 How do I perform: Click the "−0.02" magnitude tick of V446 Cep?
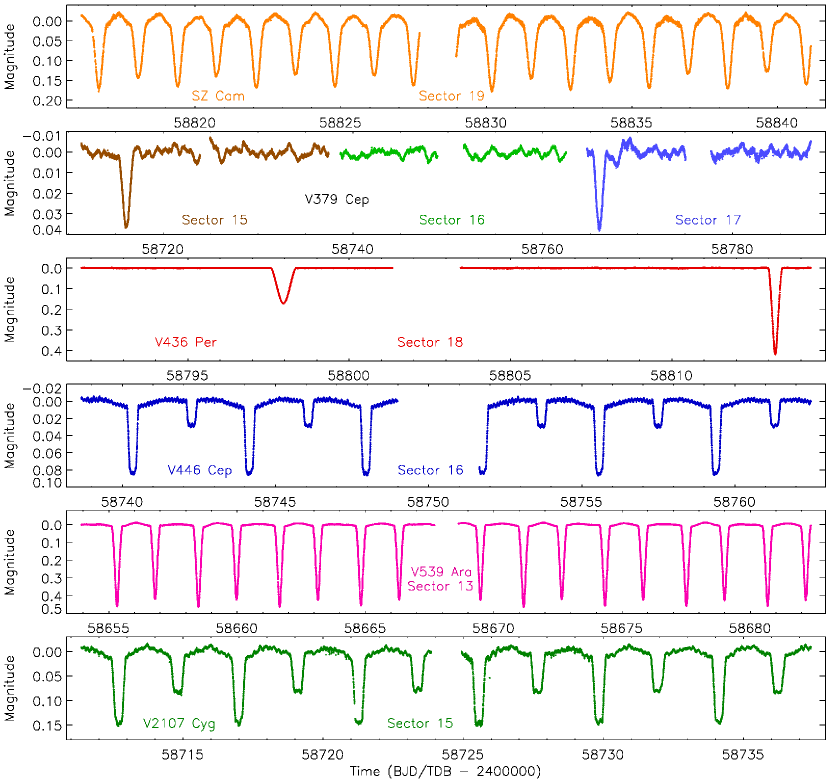43,388
